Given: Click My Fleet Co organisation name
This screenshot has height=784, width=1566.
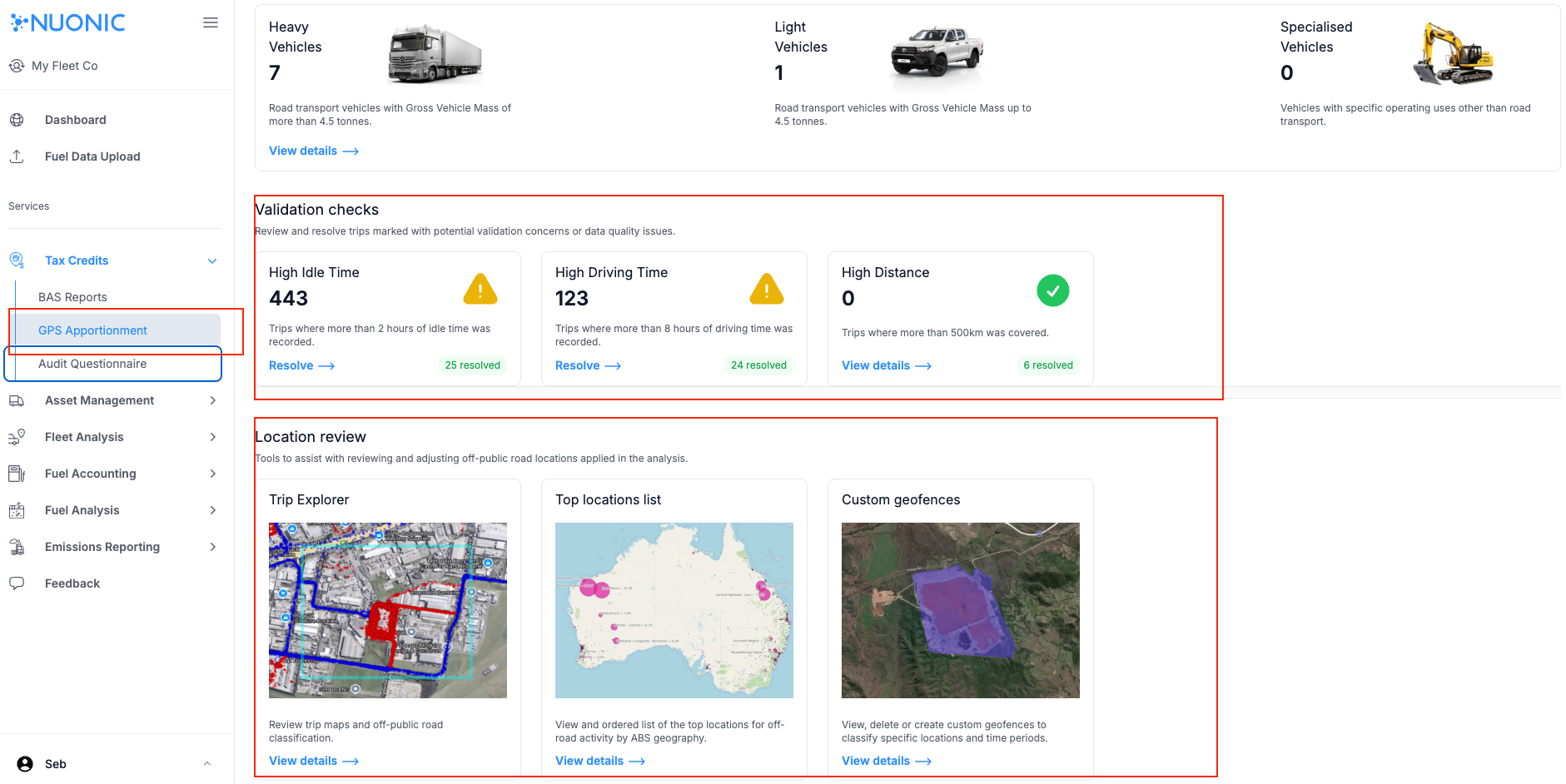Looking at the screenshot, I should [65, 66].
